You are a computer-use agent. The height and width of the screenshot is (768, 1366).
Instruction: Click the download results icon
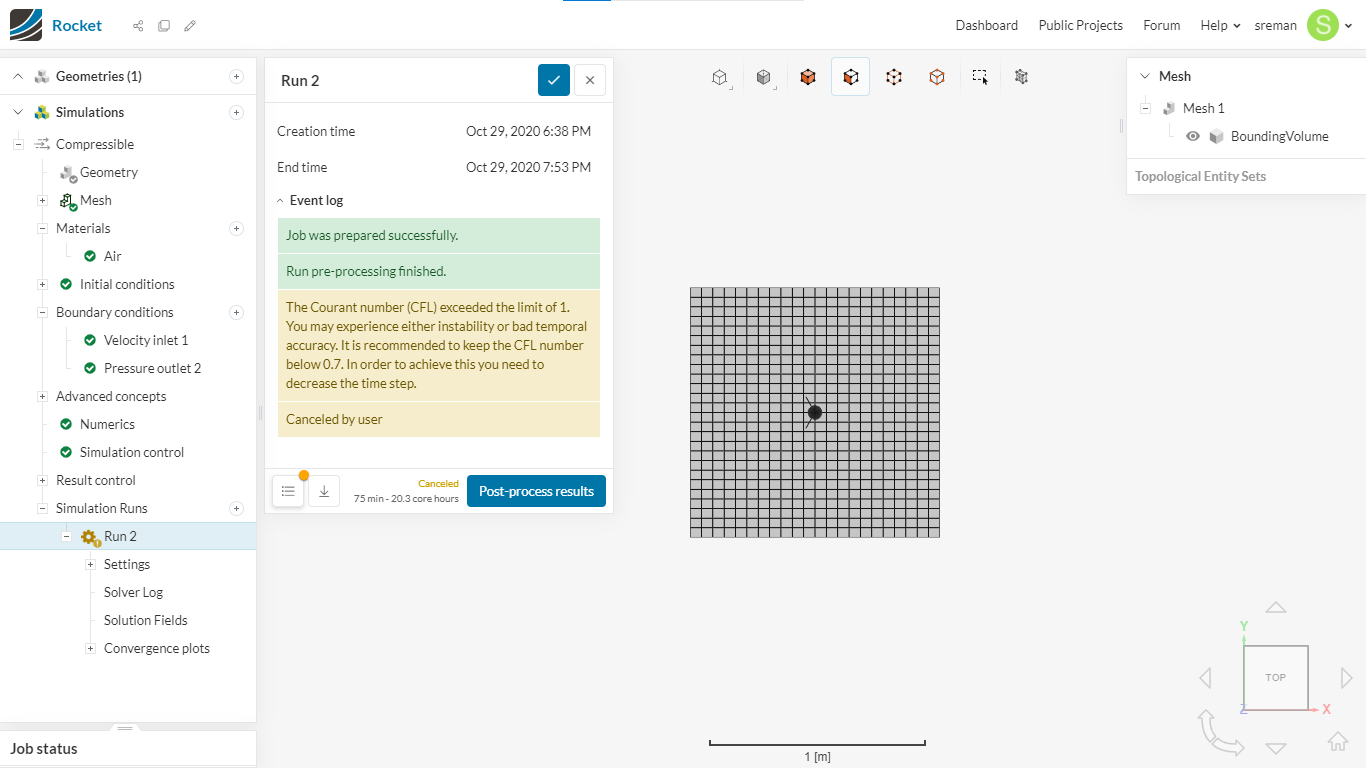pyautogui.click(x=324, y=491)
